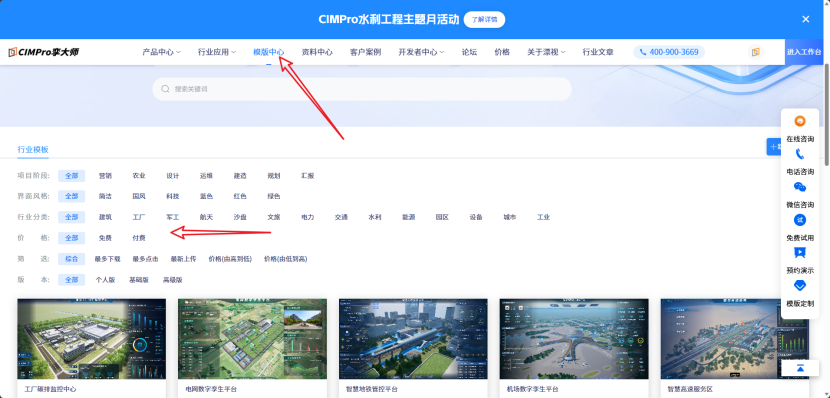The width and height of the screenshot is (830, 398).
Task: Sort by 最多下载
Action: [x=107, y=259]
